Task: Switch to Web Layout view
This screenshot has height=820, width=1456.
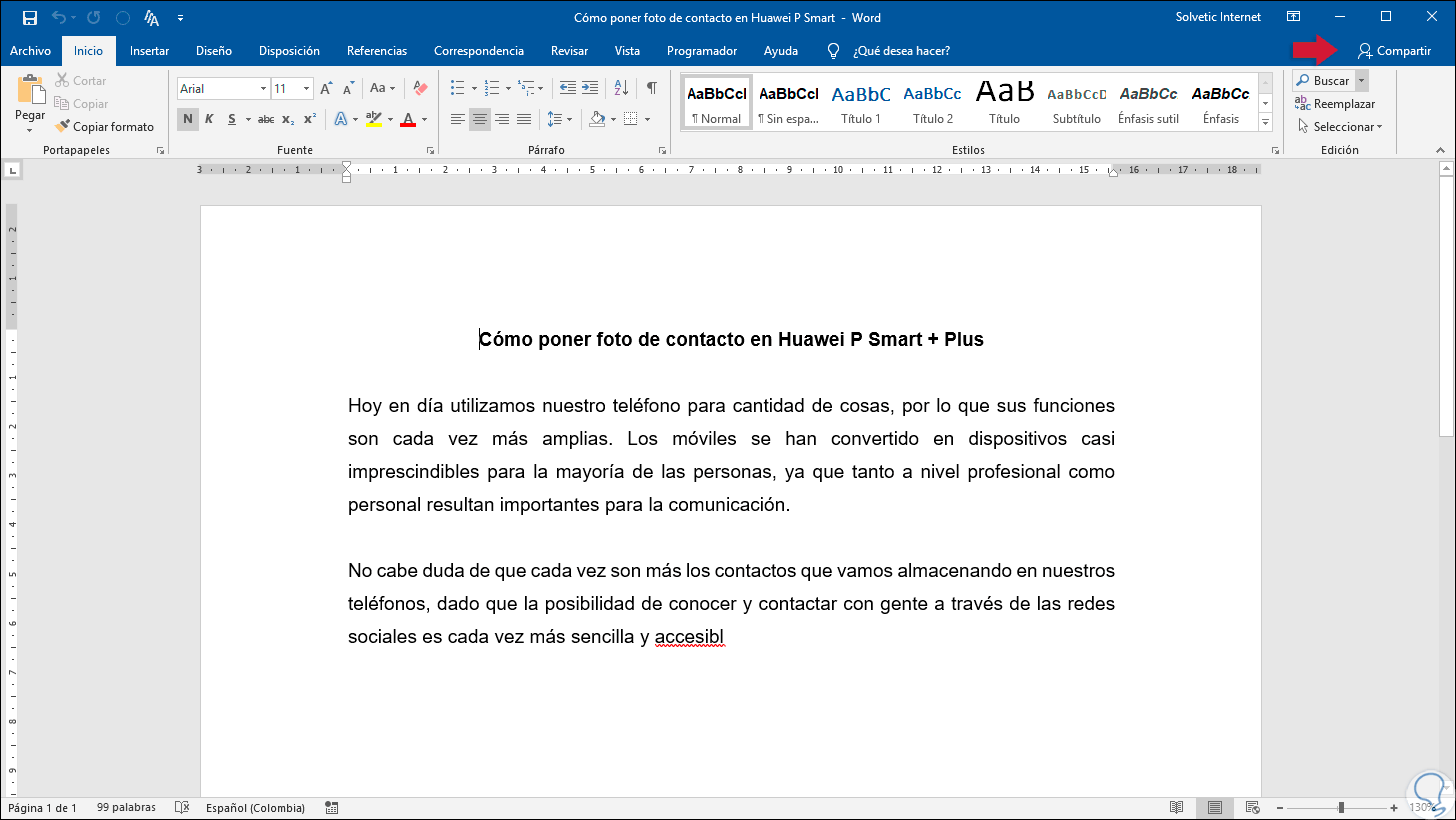Action: point(1251,807)
